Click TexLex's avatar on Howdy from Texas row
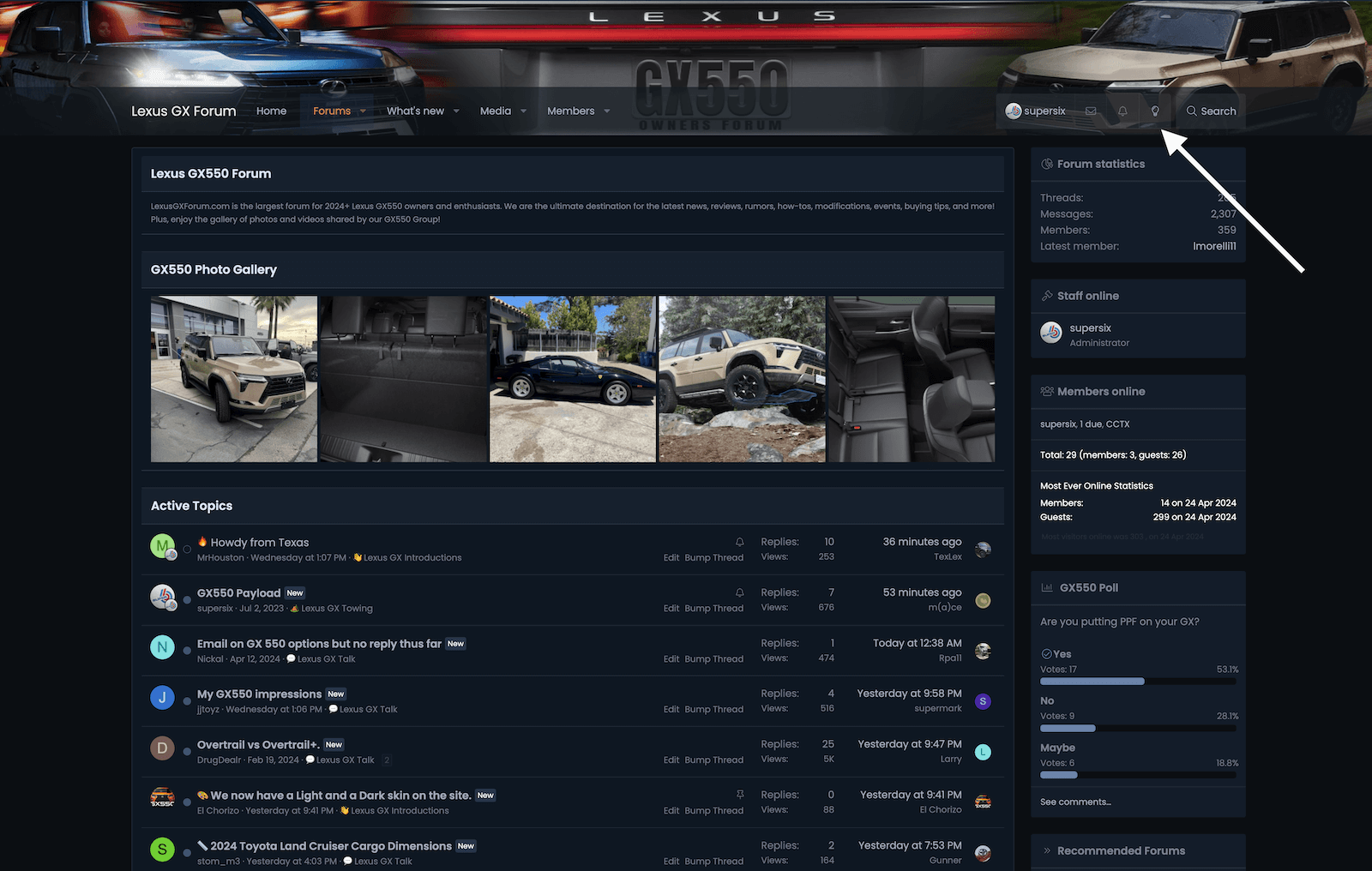 coord(983,550)
